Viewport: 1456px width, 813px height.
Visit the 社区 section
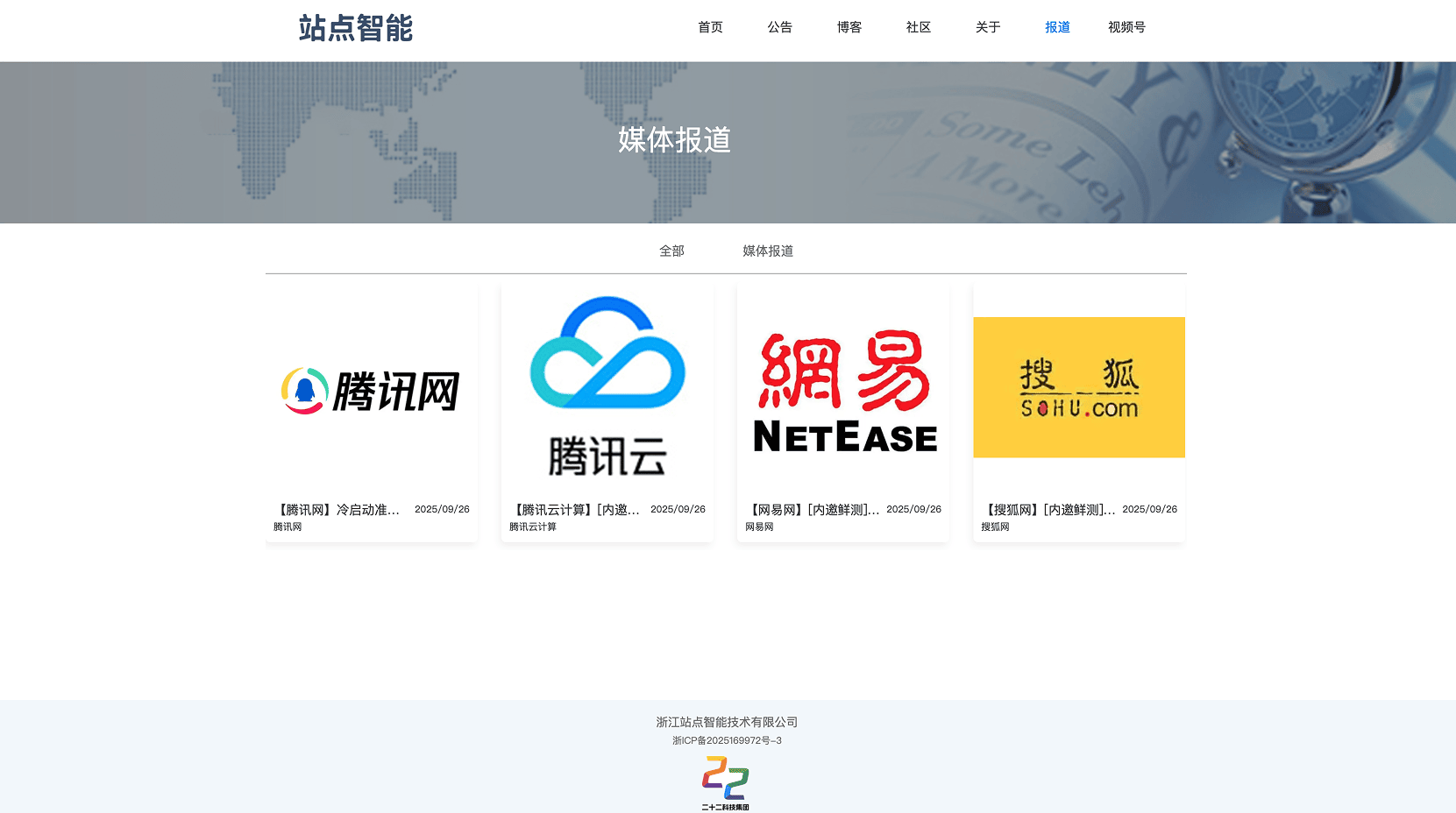point(918,27)
